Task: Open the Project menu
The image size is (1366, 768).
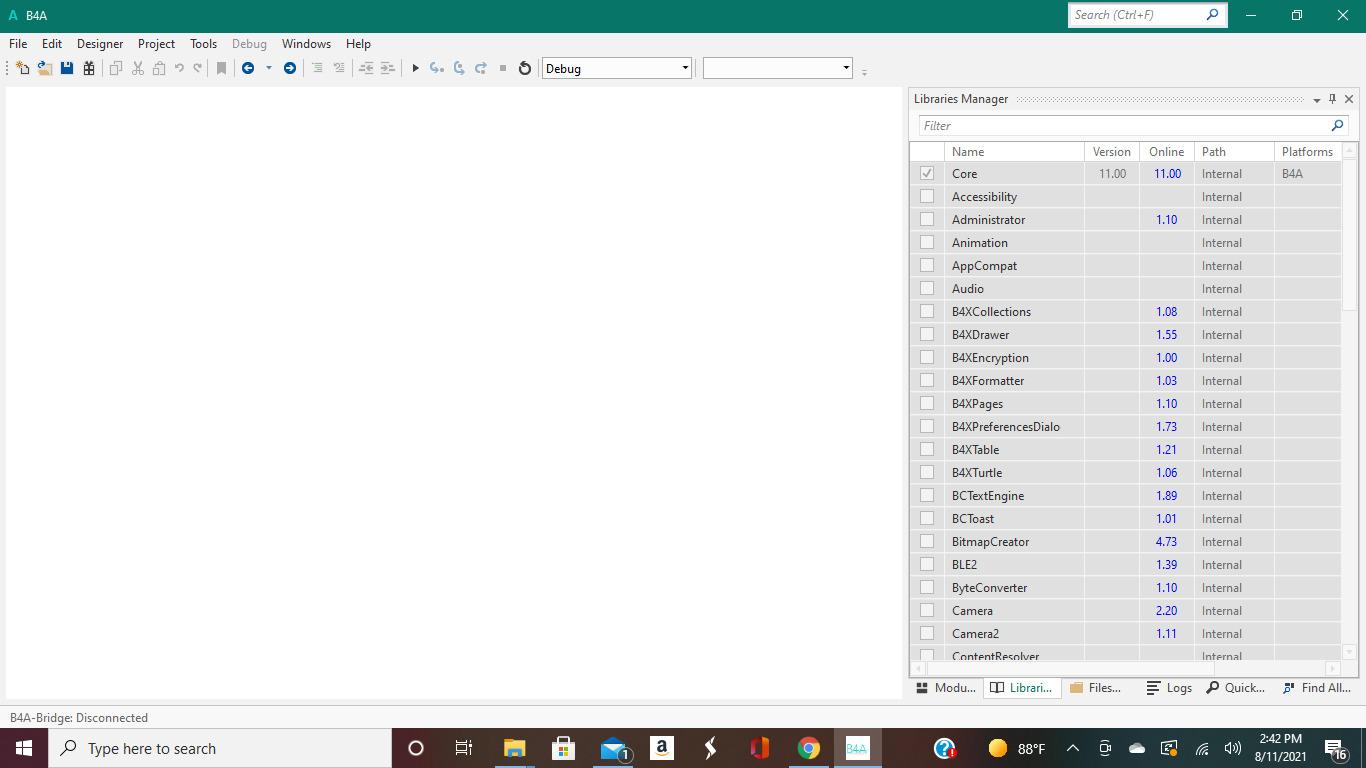Action: pyautogui.click(x=156, y=44)
